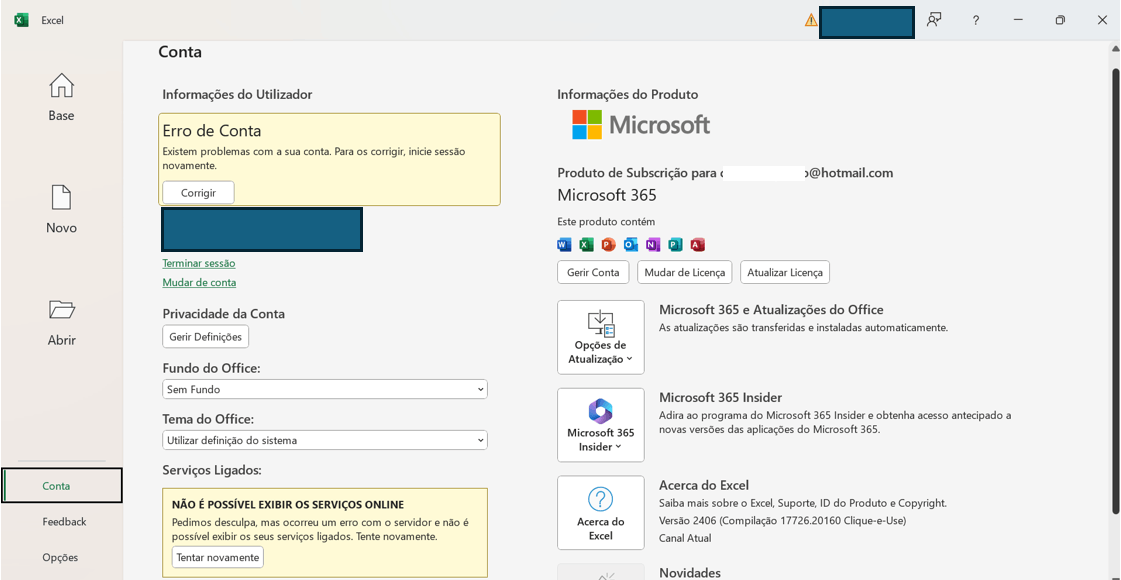1121x580 pixels.
Task: Click the Canal Atual text
Action: tap(685, 538)
